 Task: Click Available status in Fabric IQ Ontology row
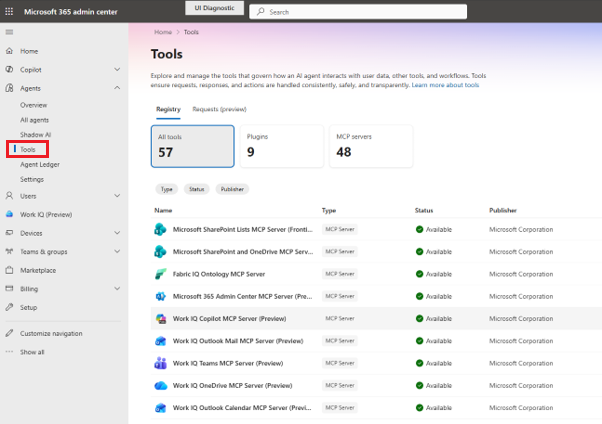coord(434,274)
